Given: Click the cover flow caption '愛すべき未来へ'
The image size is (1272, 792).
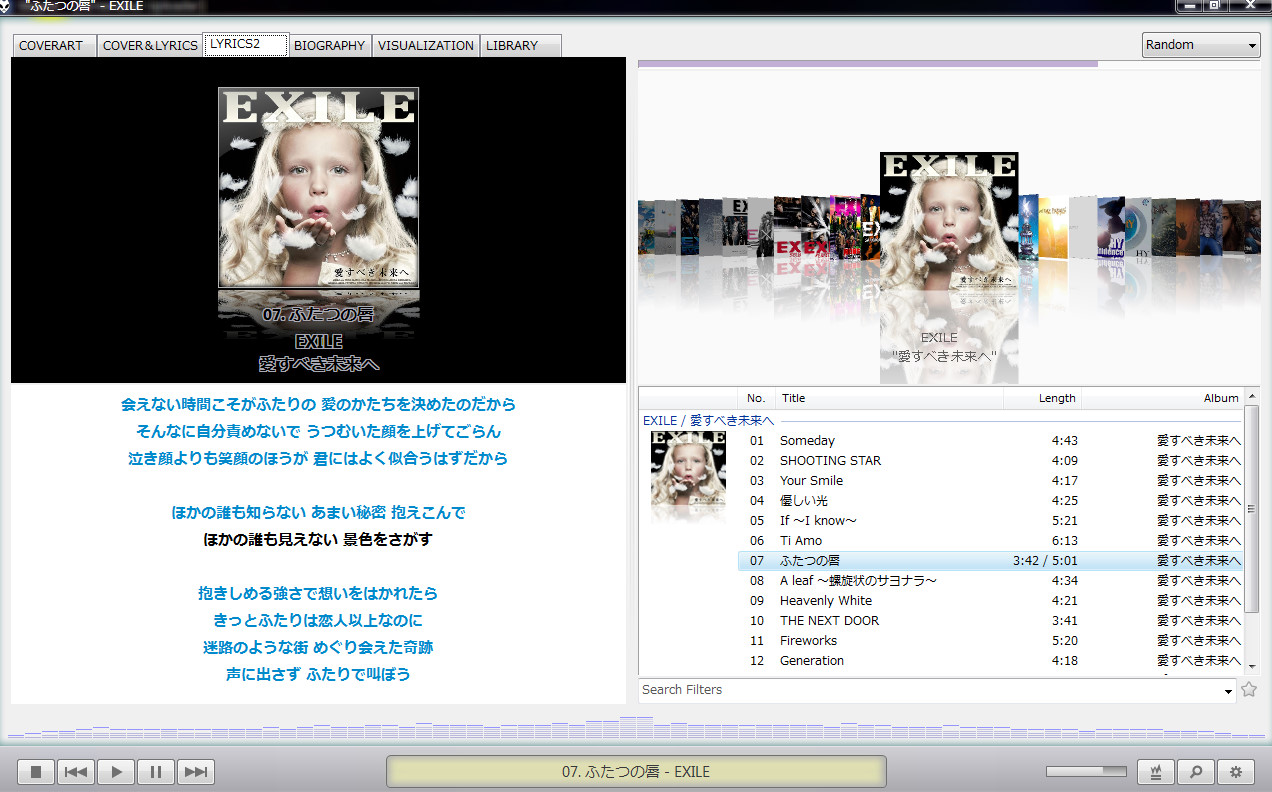Looking at the screenshot, I should click(x=944, y=356).
